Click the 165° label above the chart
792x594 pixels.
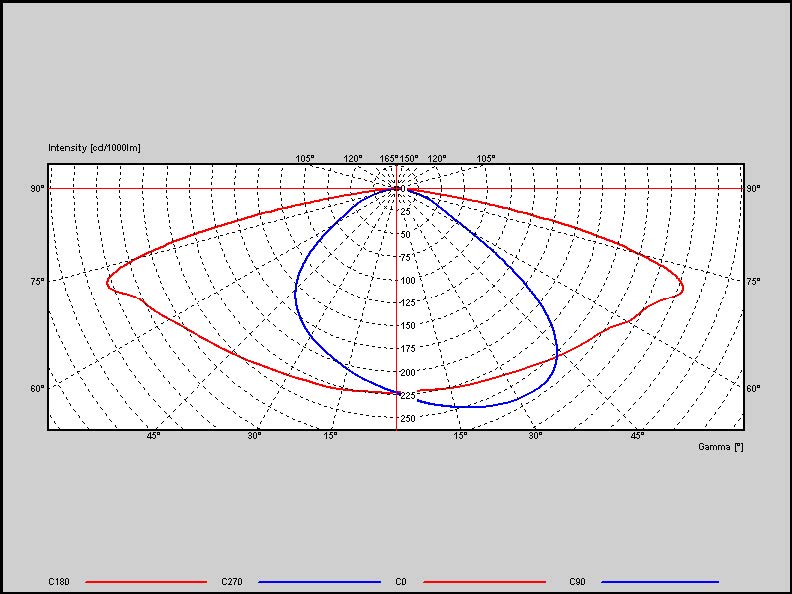pyautogui.click(x=389, y=158)
